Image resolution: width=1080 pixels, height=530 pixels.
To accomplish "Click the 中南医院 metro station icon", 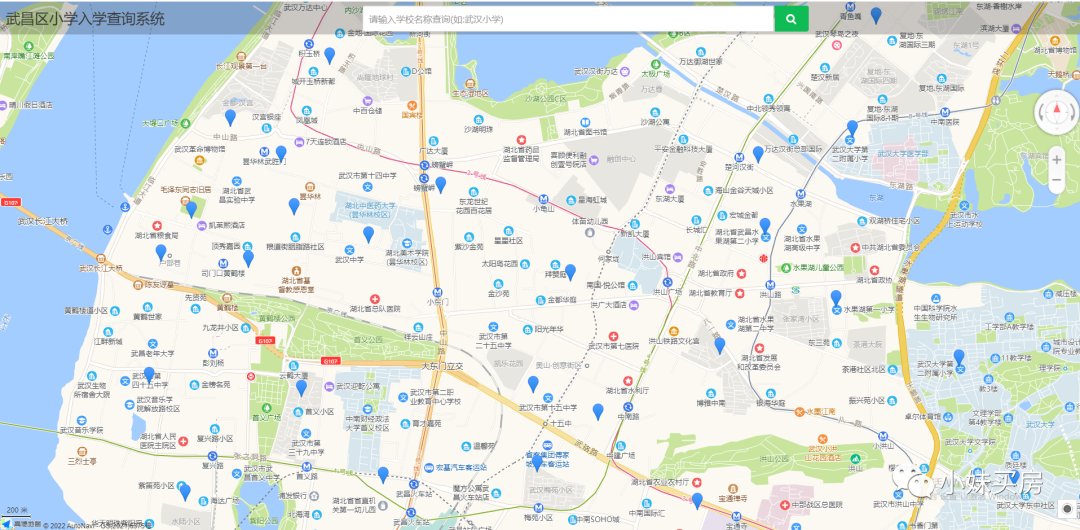I will 945,112.
